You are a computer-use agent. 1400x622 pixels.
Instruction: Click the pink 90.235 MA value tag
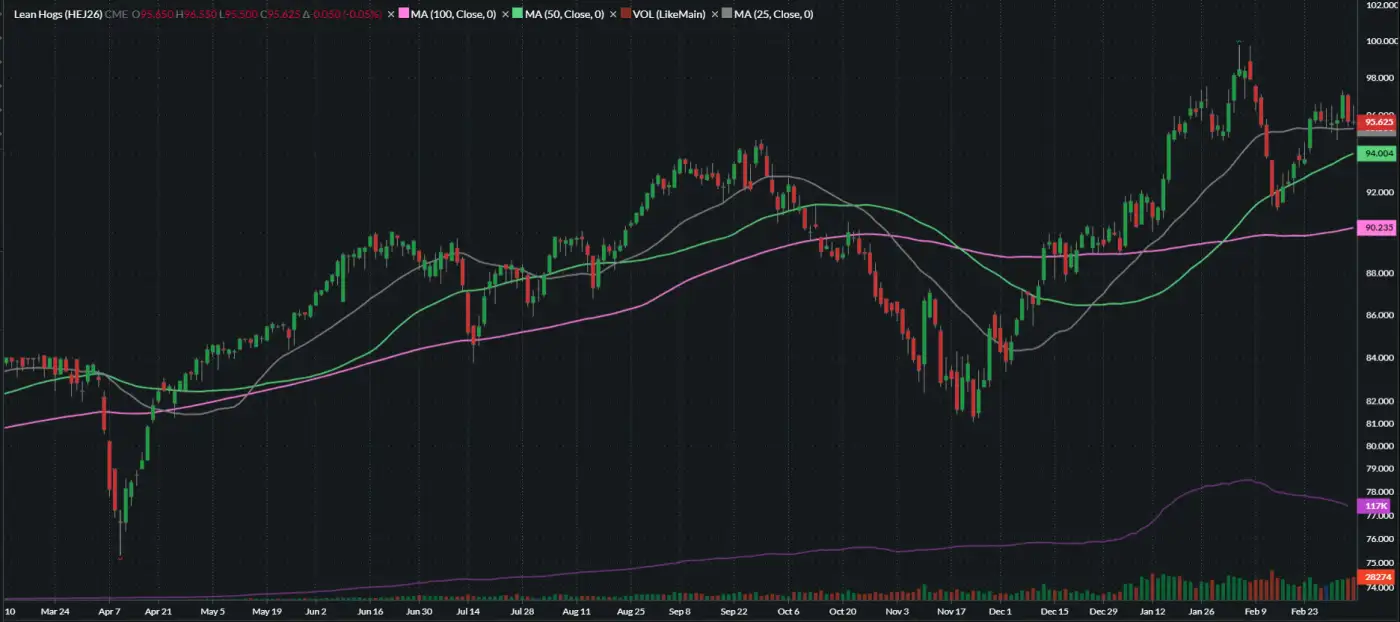pos(1379,227)
